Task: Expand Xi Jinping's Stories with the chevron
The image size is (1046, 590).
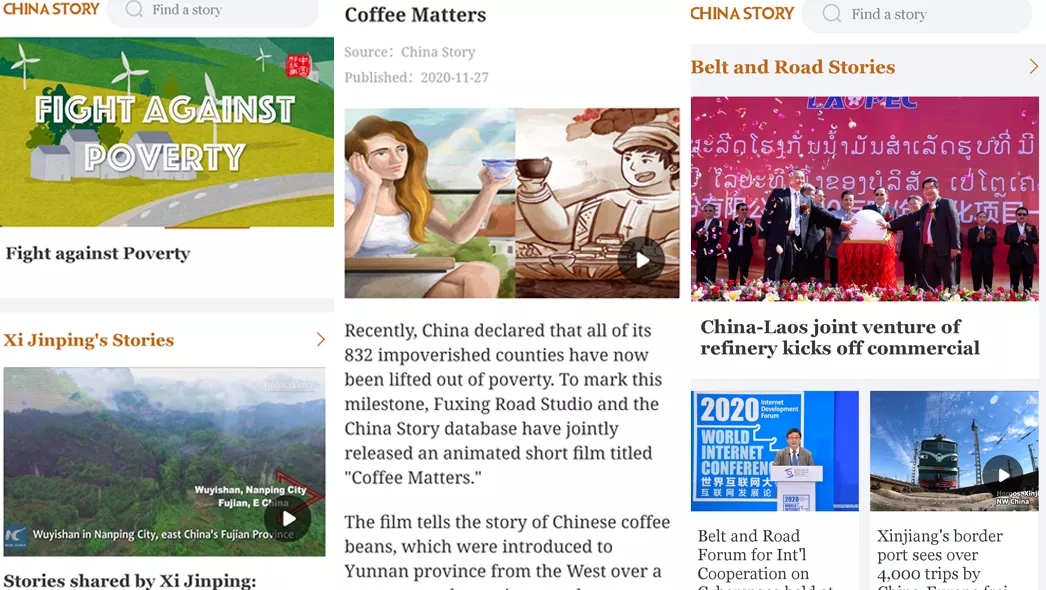Action: click(320, 339)
